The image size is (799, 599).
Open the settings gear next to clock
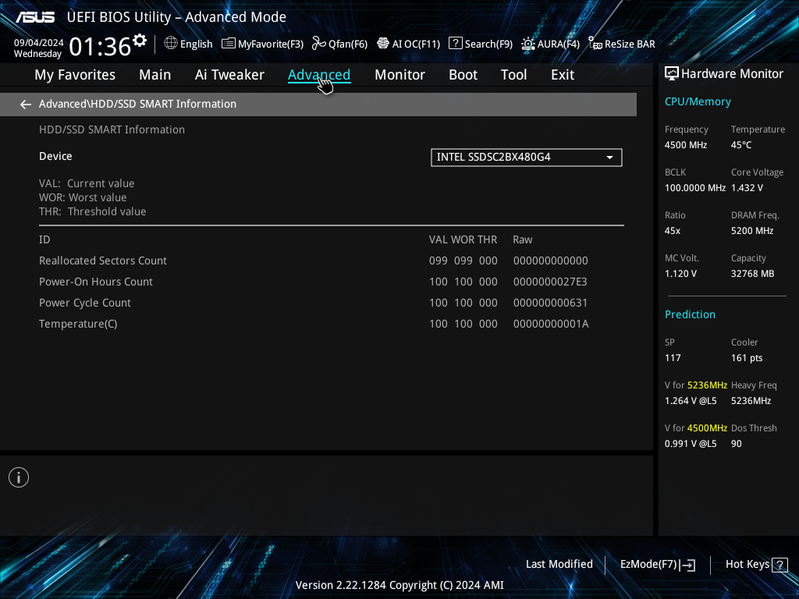[x=140, y=40]
